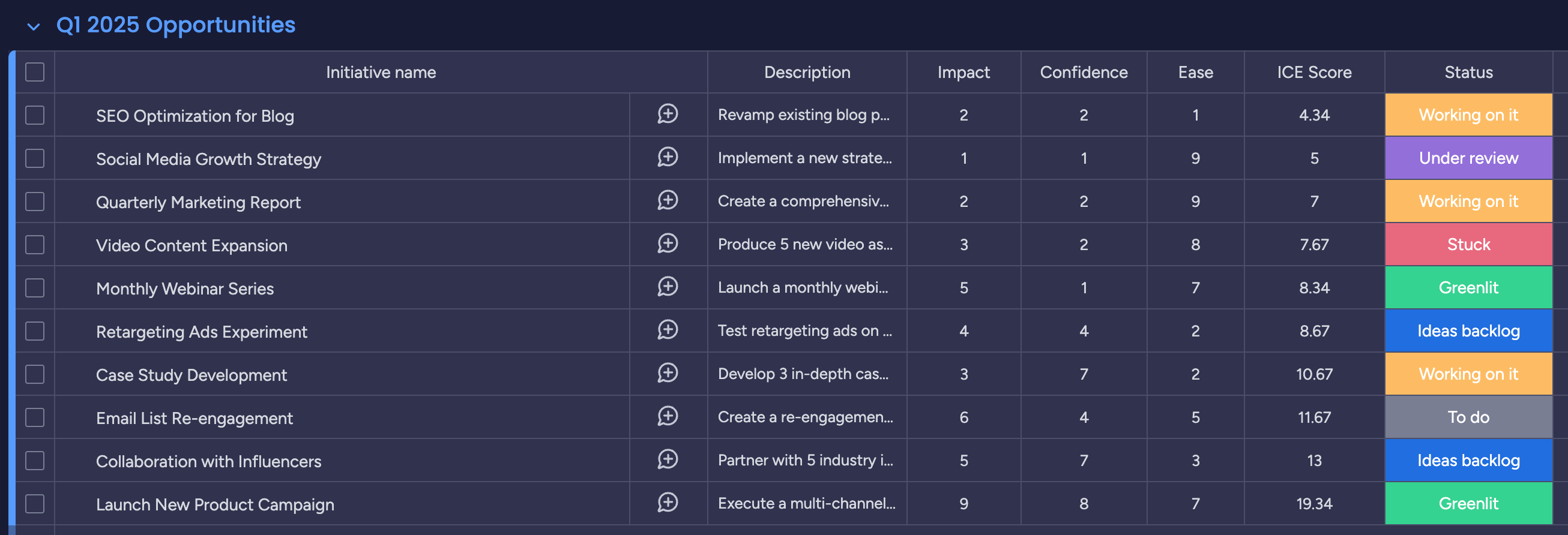Viewport: 1568px width, 535px height.
Task: Select the item name Email List Re-engagement
Action: pyautogui.click(x=194, y=417)
